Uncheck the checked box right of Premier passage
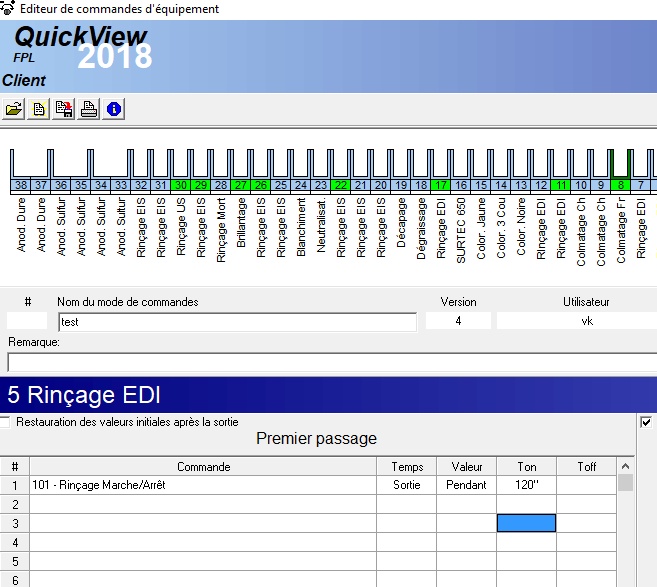This screenshot has height=587, width=657. click(646, 422)
